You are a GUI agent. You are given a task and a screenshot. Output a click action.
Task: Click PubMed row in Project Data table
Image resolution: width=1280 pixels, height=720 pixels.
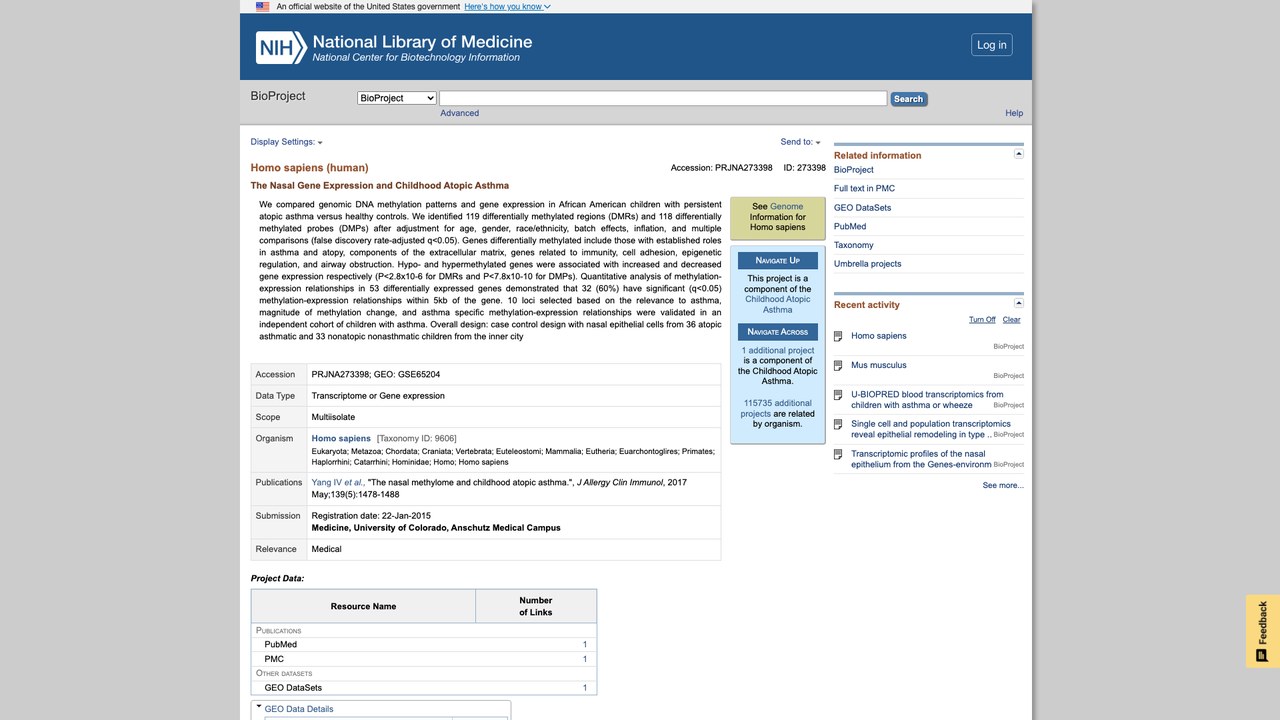[x=424, y=645]
